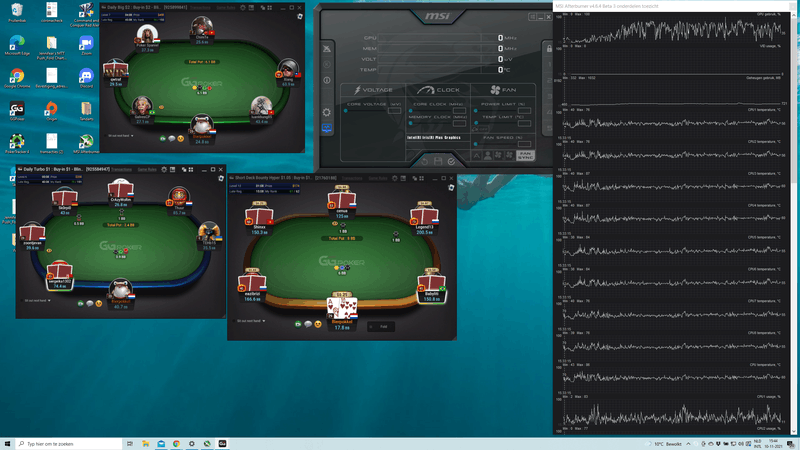Adjust the Core Voltage slider

click(x=365, y=111)
